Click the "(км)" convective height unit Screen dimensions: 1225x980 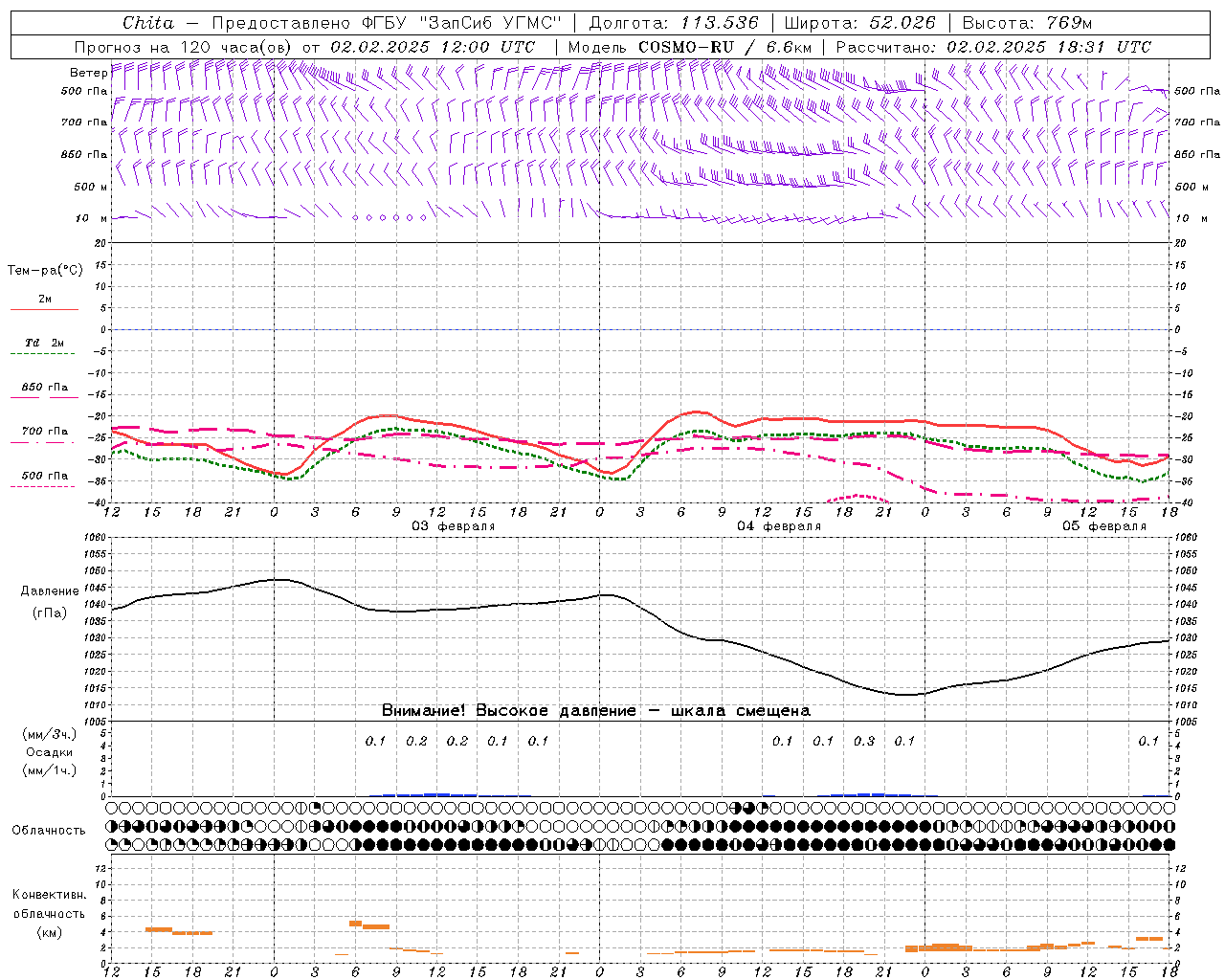49,932
